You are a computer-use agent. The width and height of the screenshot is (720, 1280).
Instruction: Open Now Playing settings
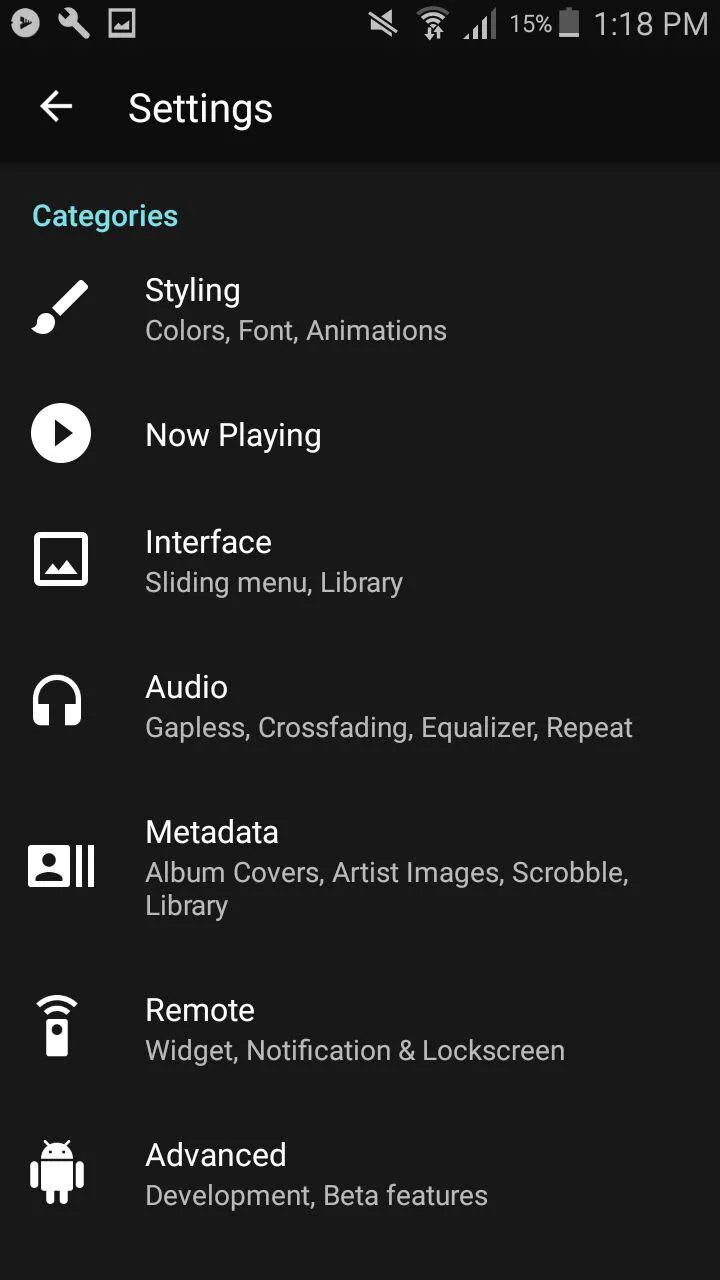pyautogui.click(x=360, y=435)
